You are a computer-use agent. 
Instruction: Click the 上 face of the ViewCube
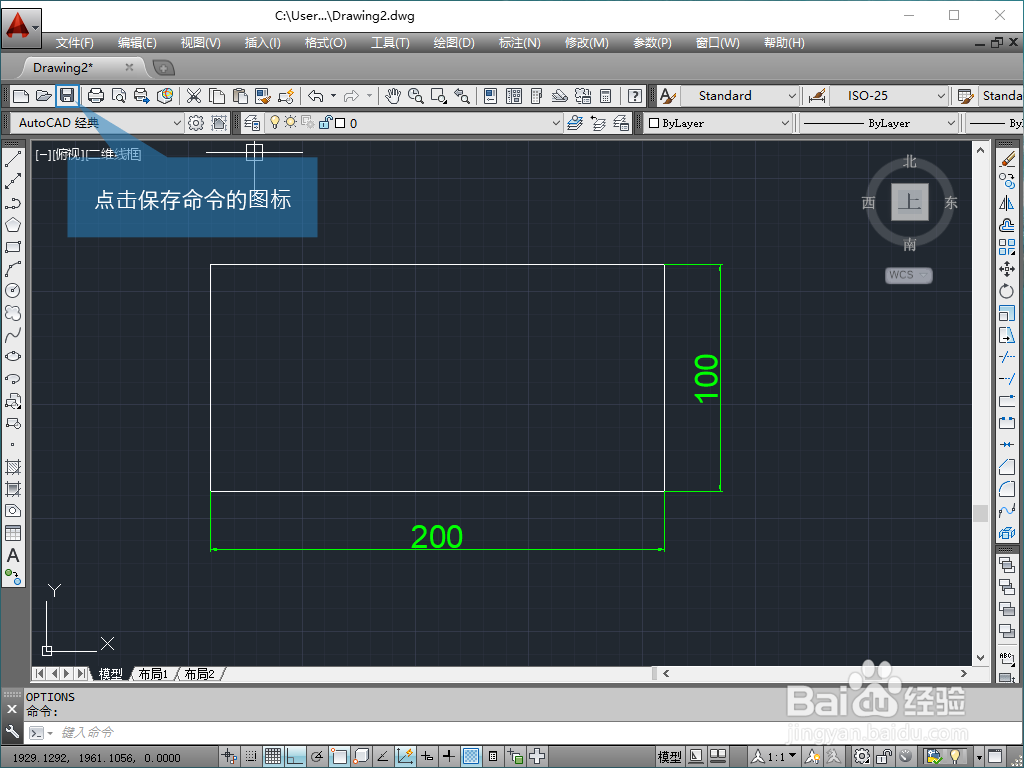point(910,202)
